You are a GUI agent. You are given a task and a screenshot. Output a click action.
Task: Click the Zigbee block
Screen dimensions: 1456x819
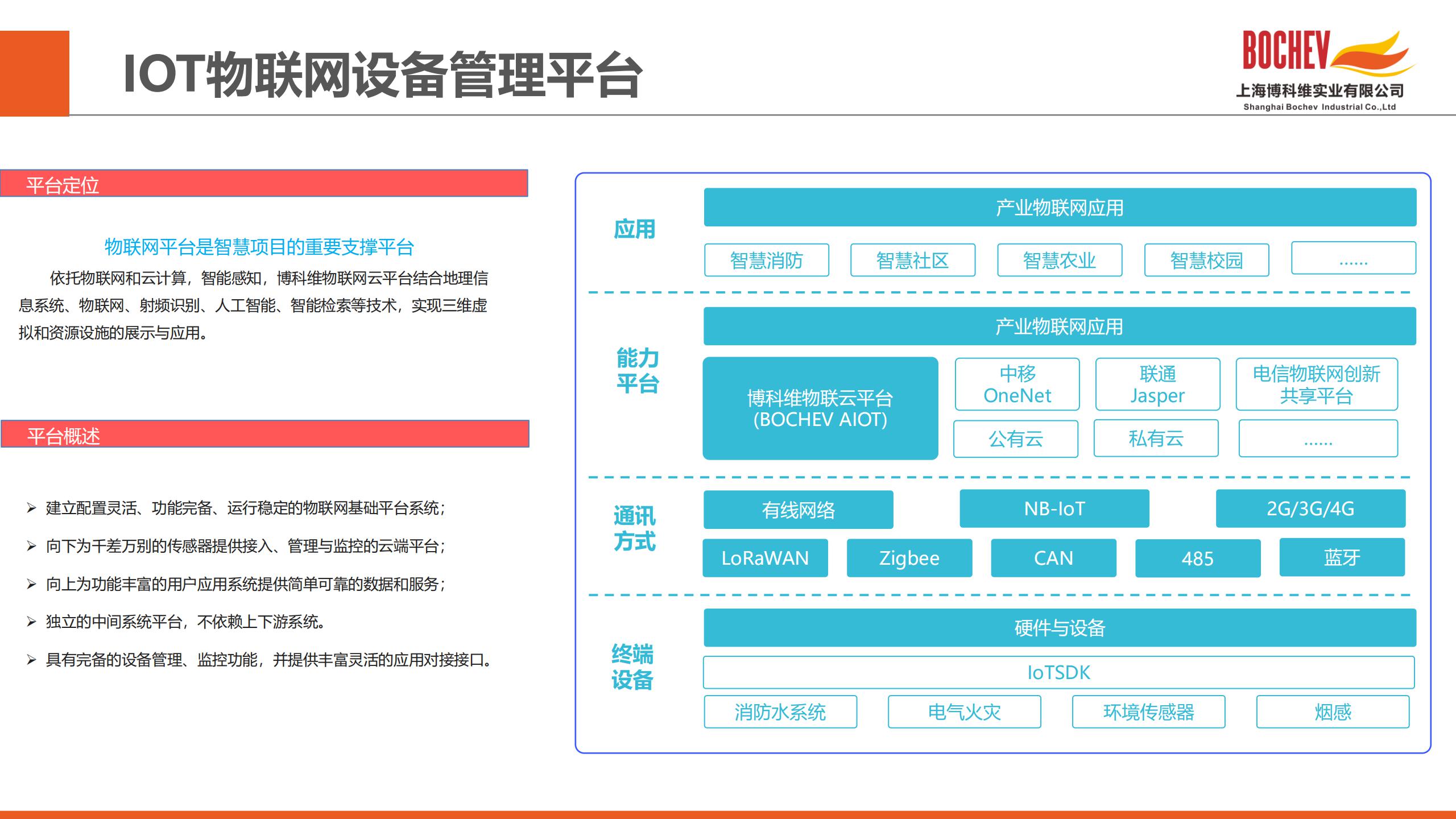[x=909, y=558]
